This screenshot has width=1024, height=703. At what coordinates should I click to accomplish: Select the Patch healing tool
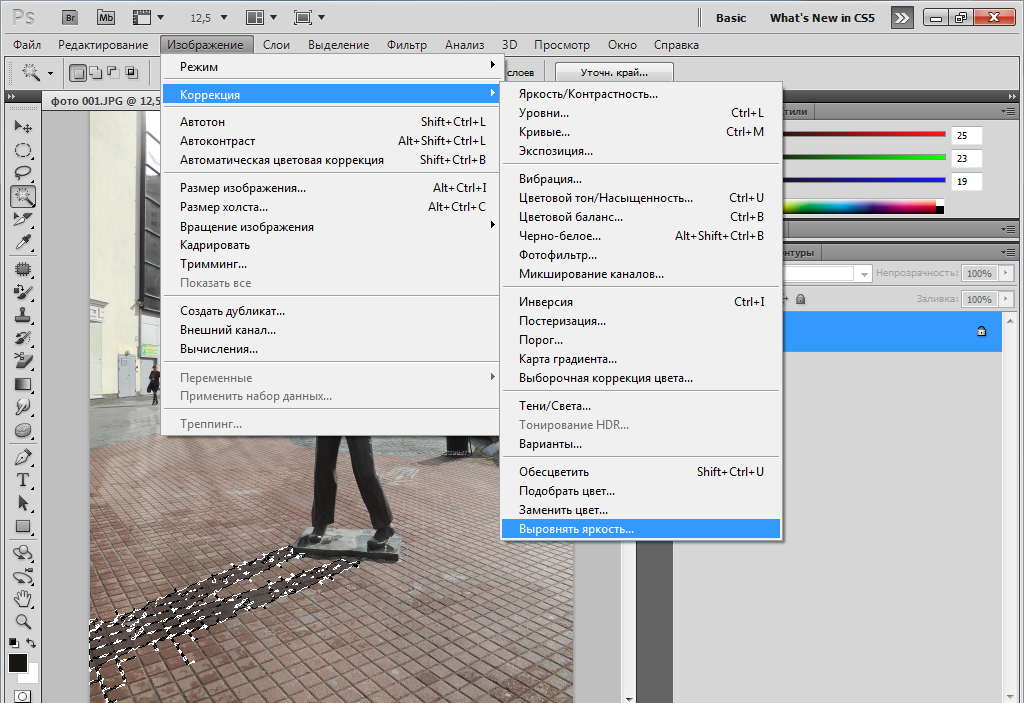(x=23, y=269)
